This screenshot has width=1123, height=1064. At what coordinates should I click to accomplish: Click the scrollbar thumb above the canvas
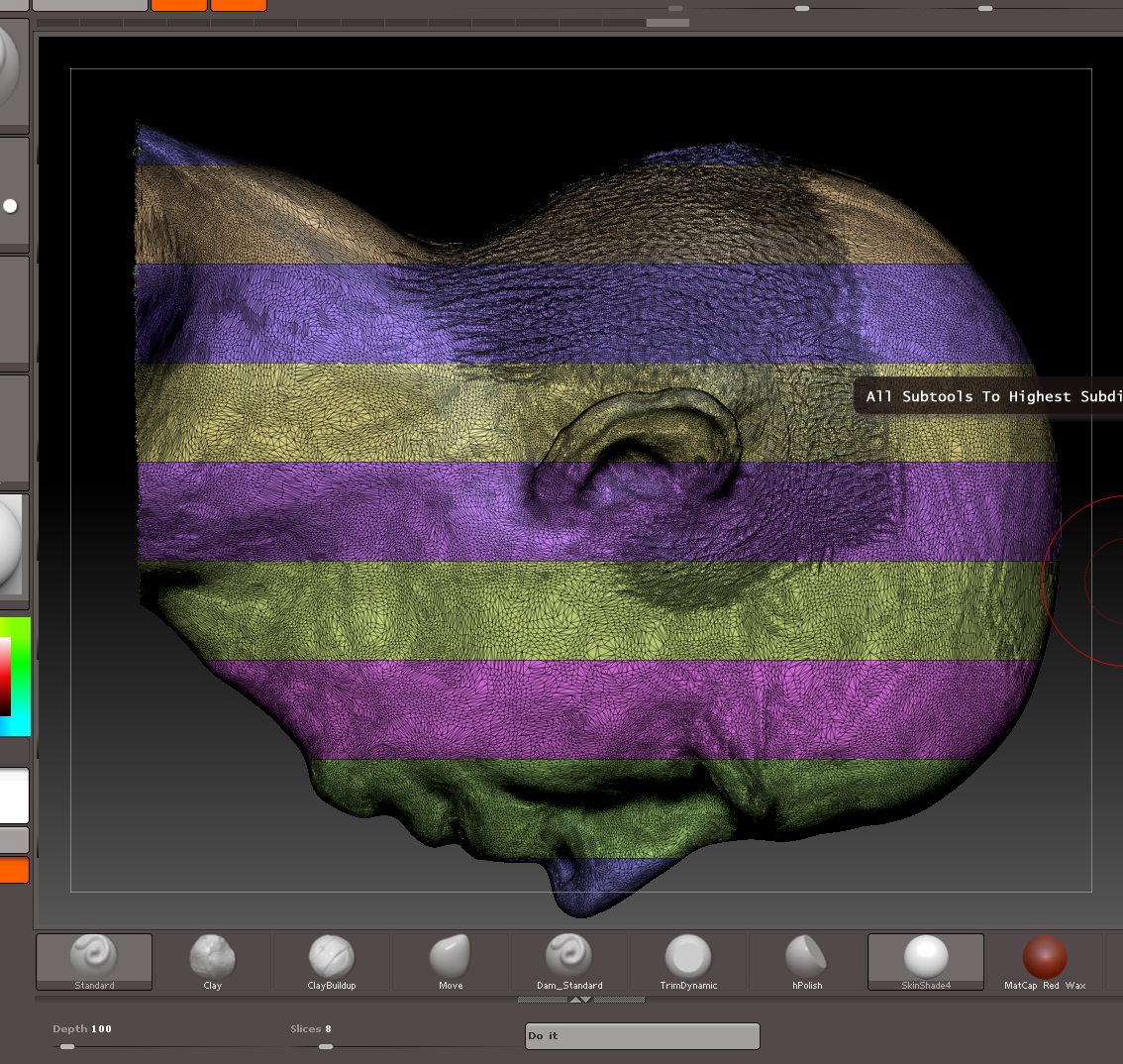point(667,23)
